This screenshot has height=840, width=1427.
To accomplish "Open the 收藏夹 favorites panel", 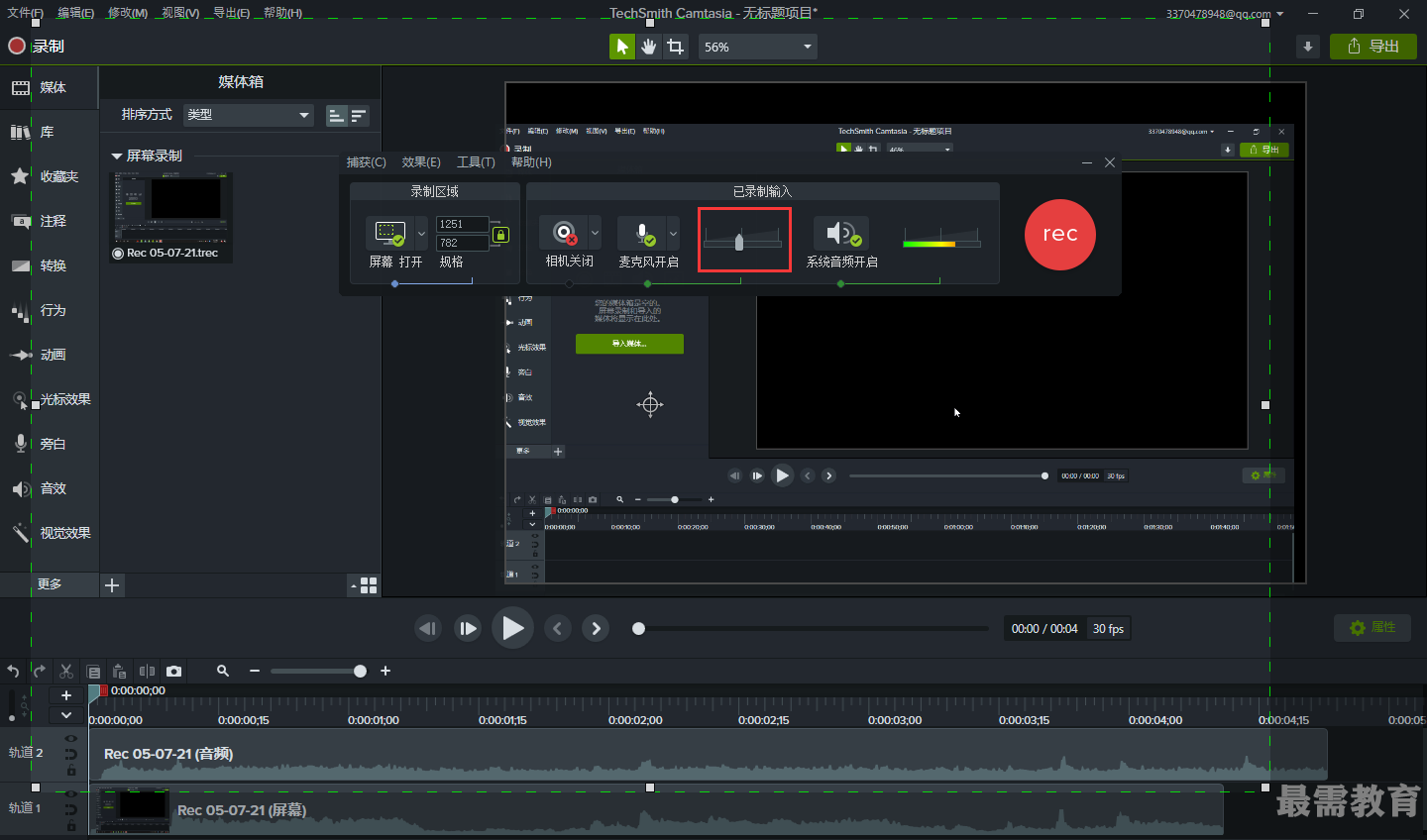I will (x=50, y=176).
